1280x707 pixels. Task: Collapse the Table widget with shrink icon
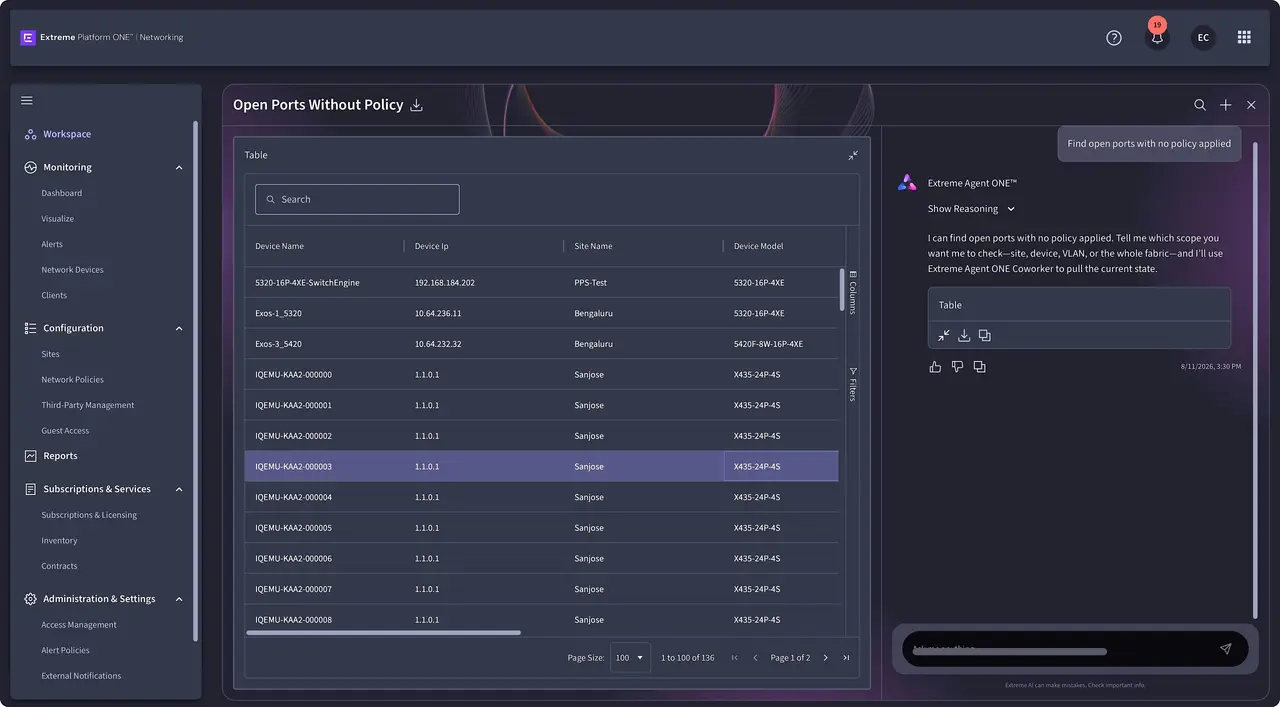pos(853,155)
